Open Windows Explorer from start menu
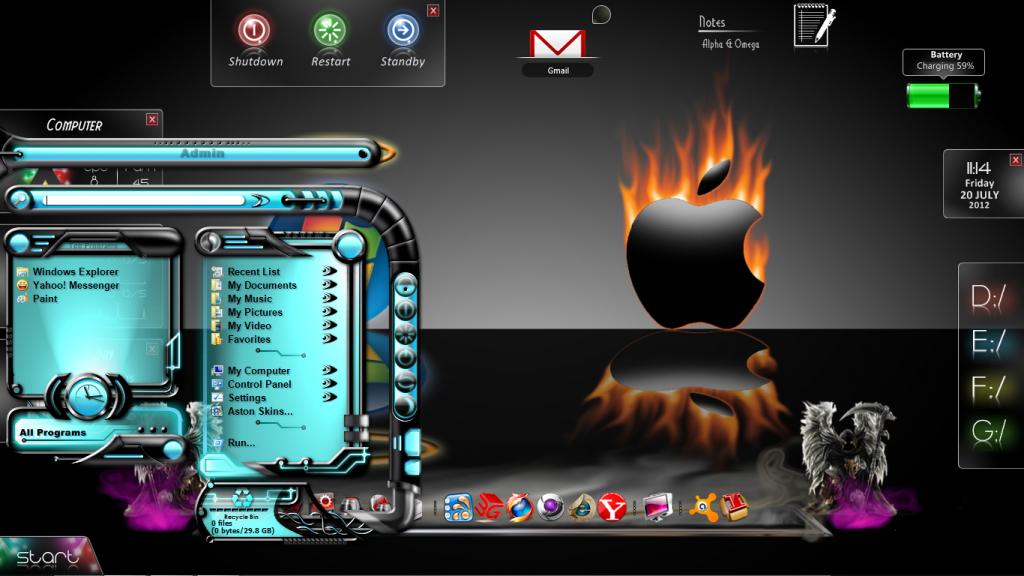 tap(68, 272)
